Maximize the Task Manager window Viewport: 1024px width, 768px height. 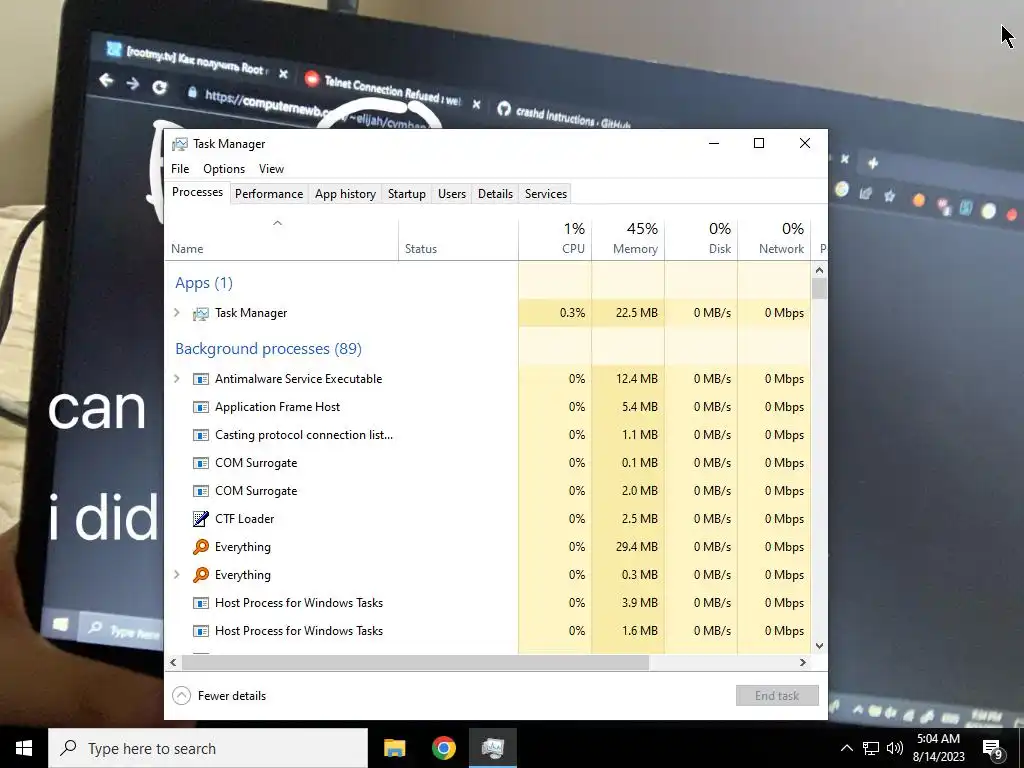coord(759,143)
